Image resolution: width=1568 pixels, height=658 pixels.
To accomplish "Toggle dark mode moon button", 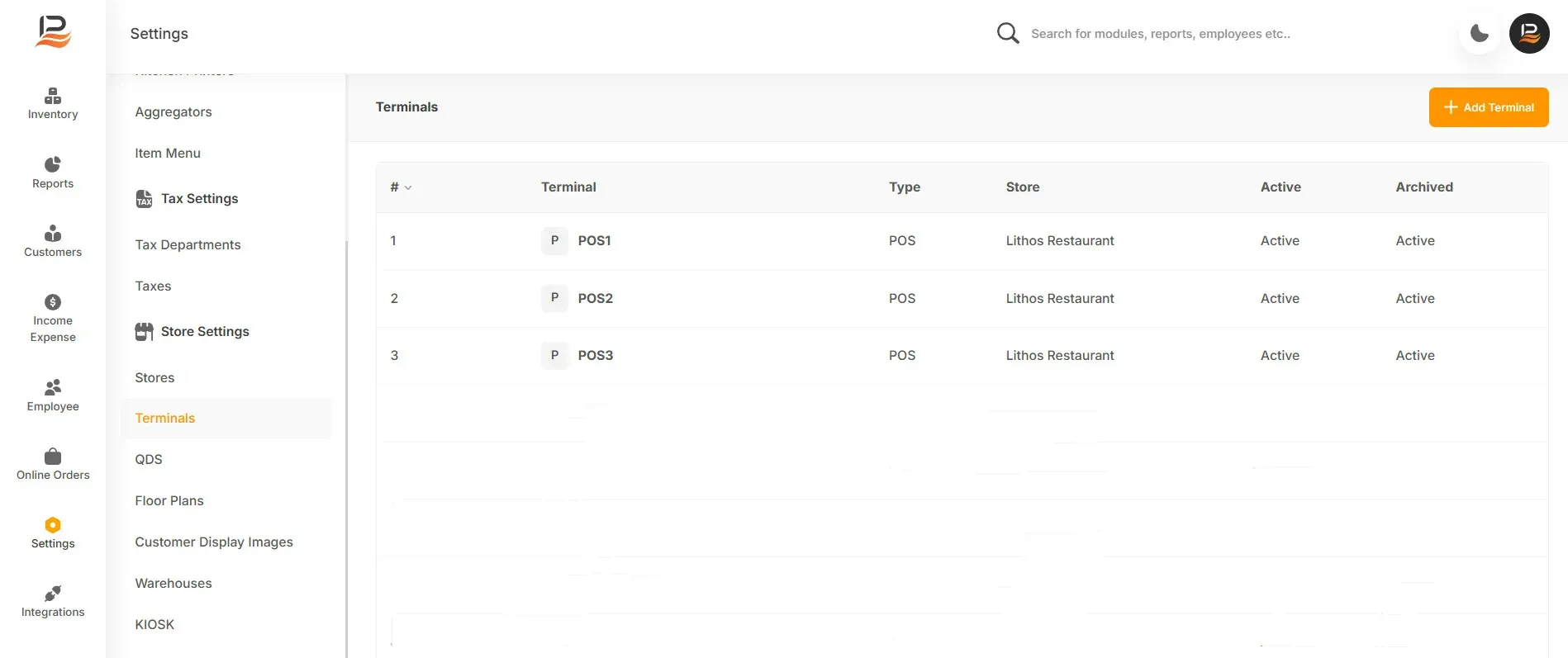I will pos(1479,34).
